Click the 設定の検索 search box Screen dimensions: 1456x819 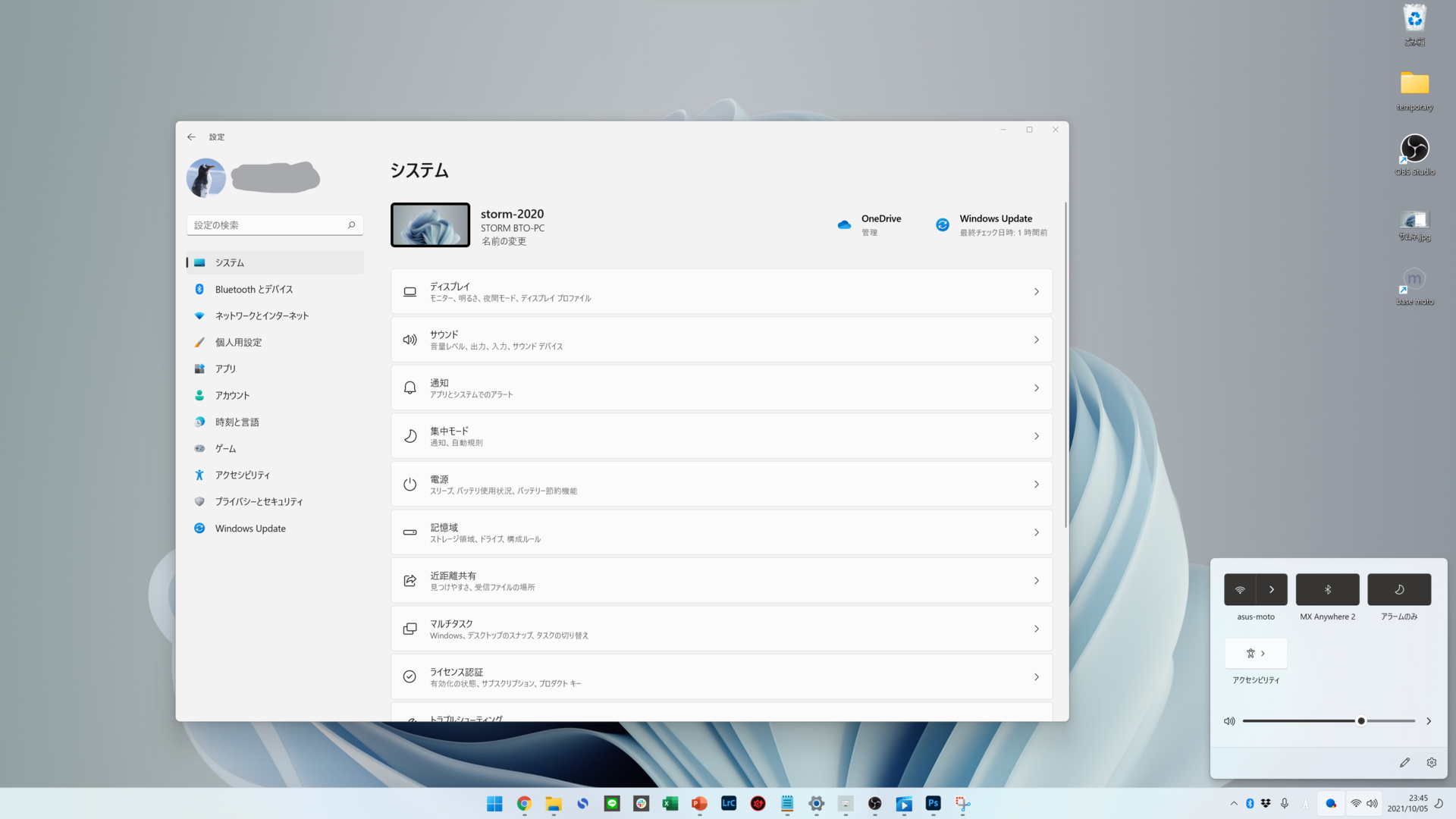tap(275, 225)
